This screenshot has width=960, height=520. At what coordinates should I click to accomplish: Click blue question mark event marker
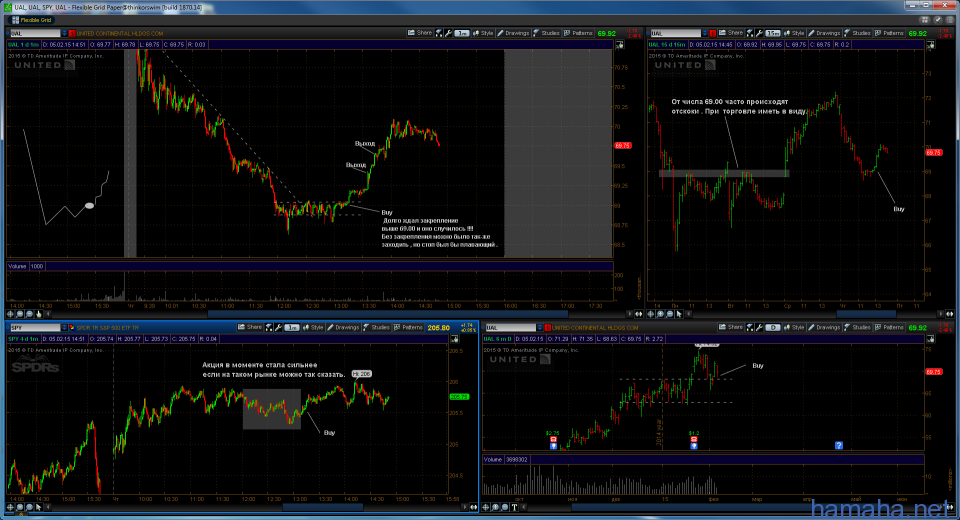tap(839, 445)
